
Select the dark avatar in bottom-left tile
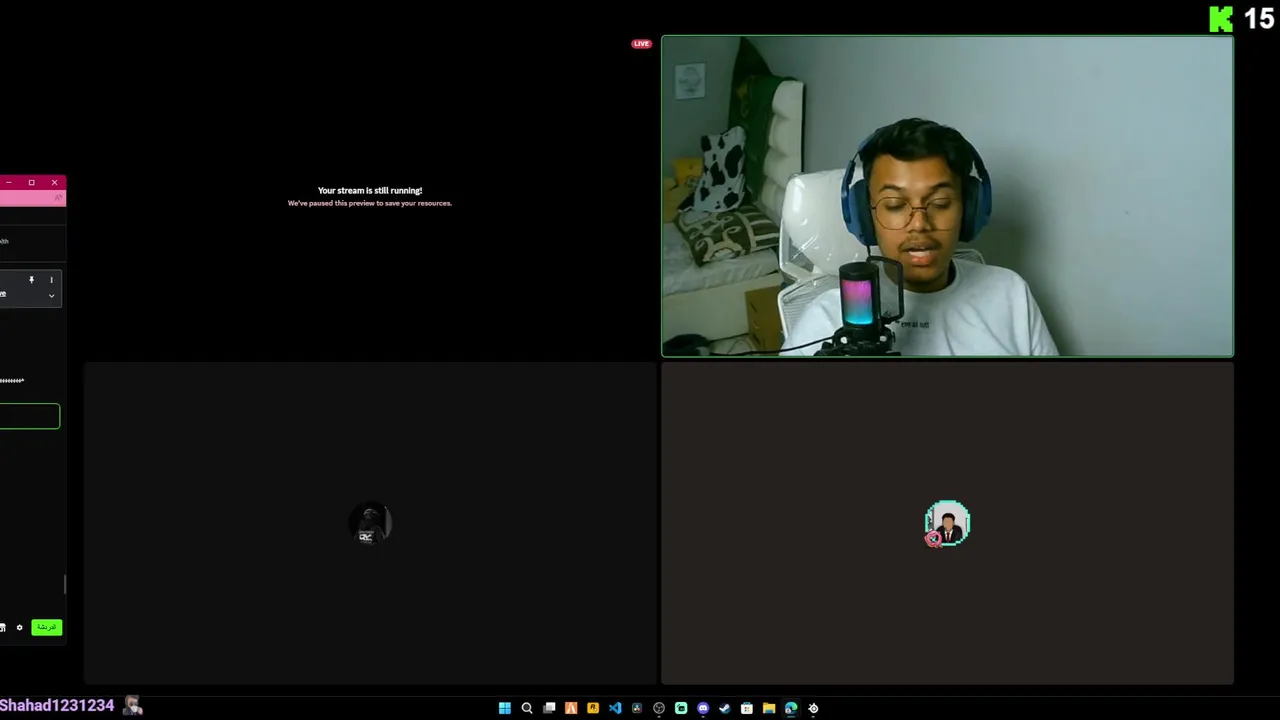370,524
